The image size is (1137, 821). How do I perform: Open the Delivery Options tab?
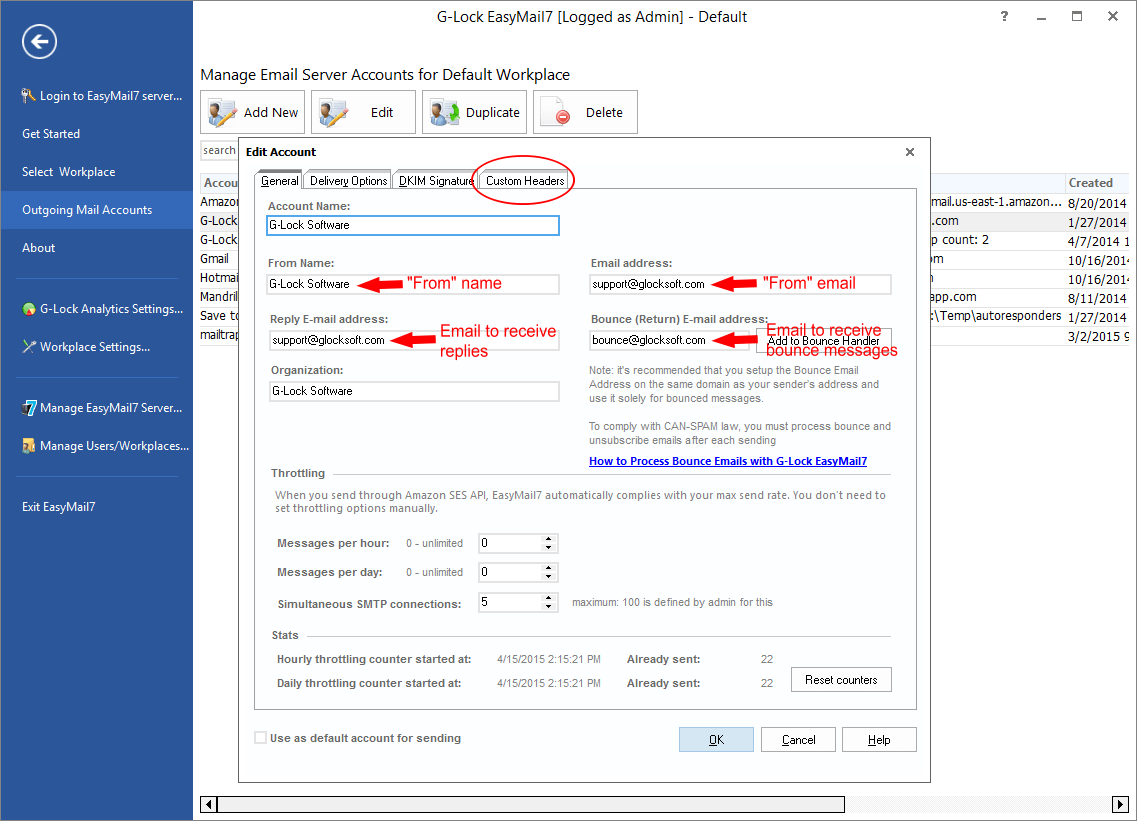[348, 181]
